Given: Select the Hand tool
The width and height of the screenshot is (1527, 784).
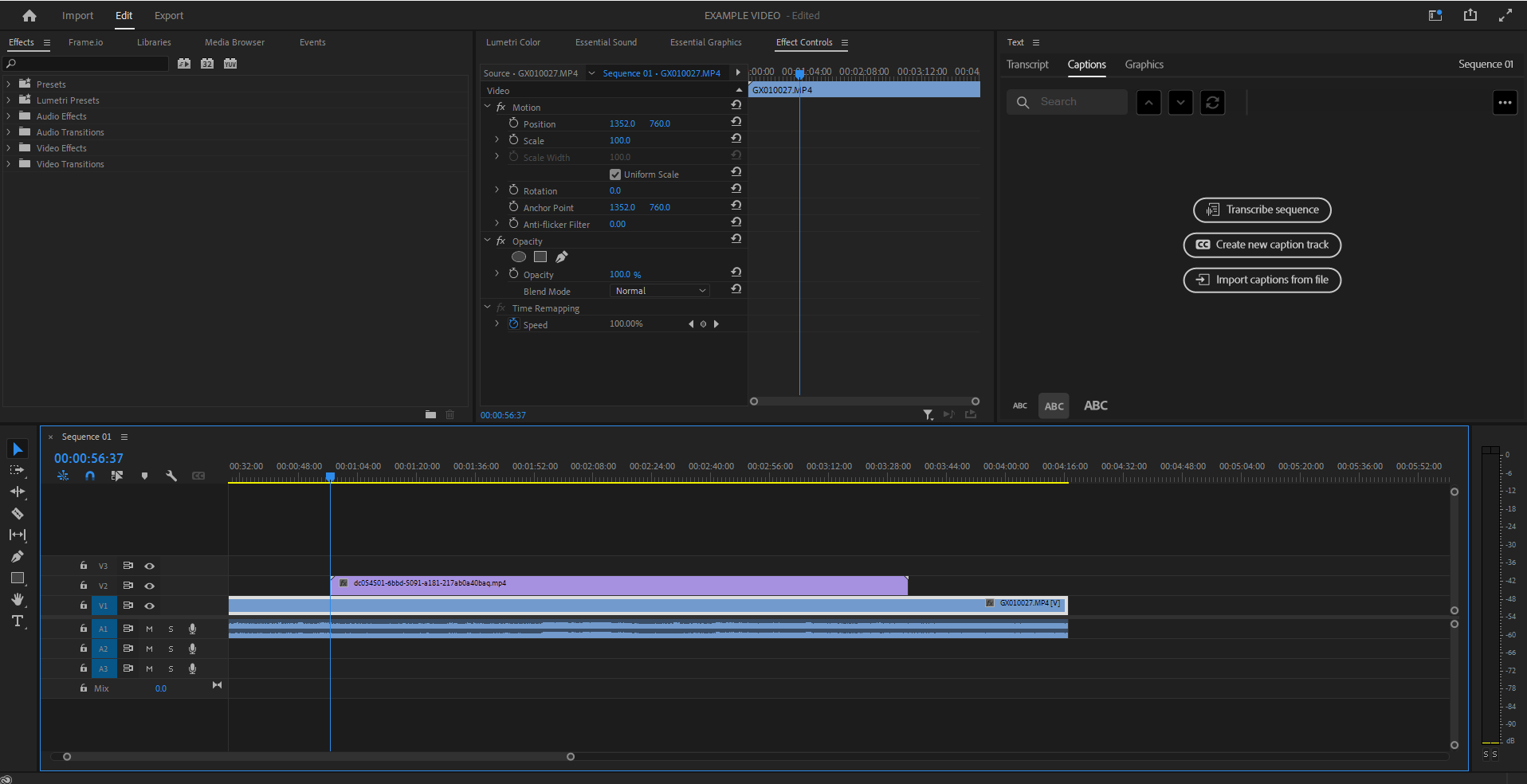Looking at the screenshot, I should point(18,599).
